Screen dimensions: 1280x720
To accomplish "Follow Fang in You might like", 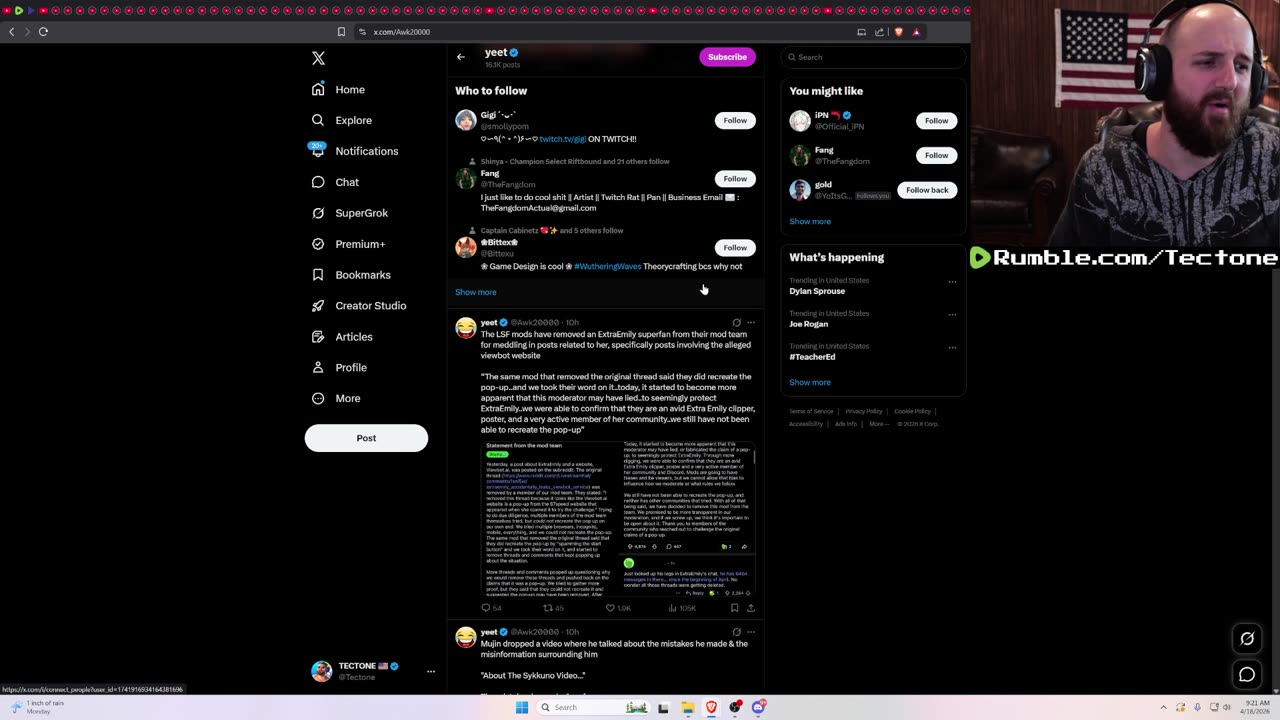I will click(936, 155).
